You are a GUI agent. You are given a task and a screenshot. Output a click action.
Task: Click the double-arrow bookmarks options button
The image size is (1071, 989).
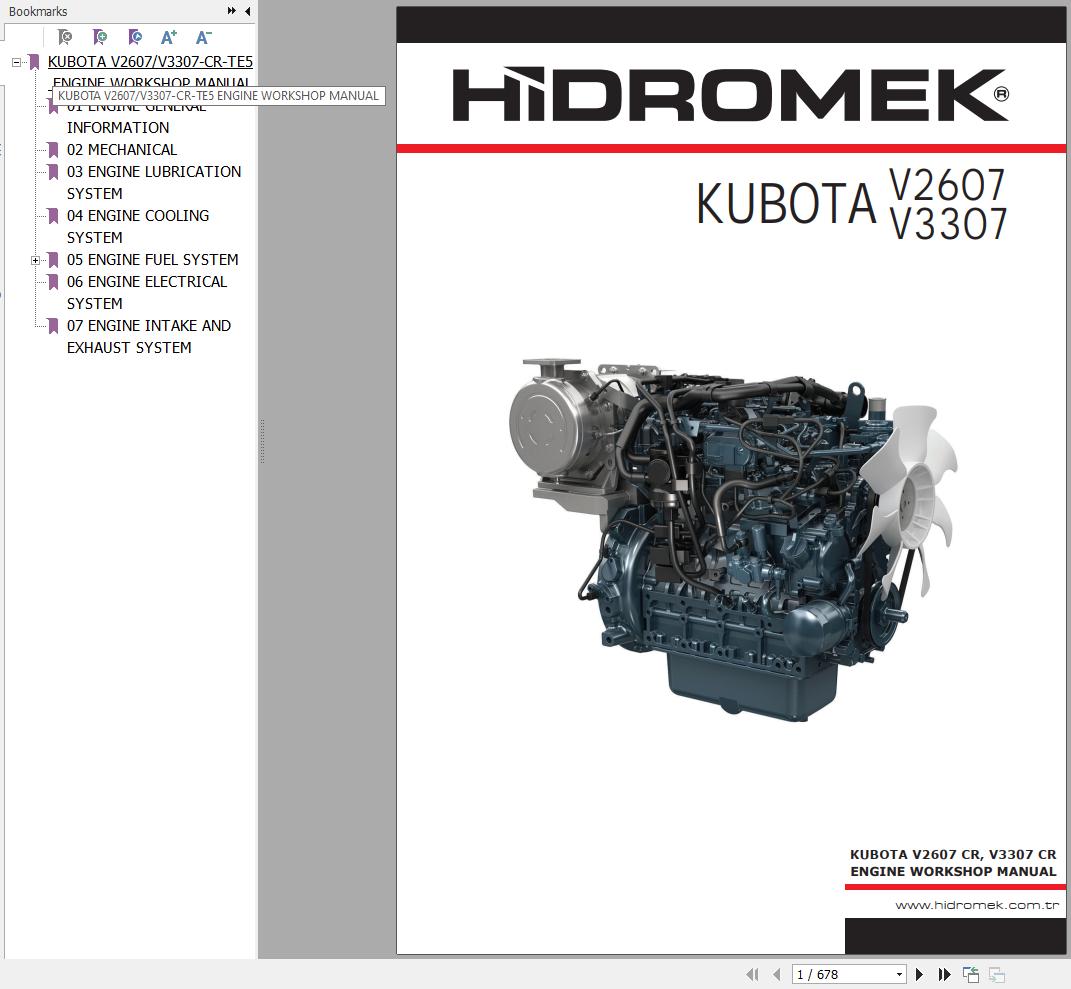point(232,11)
